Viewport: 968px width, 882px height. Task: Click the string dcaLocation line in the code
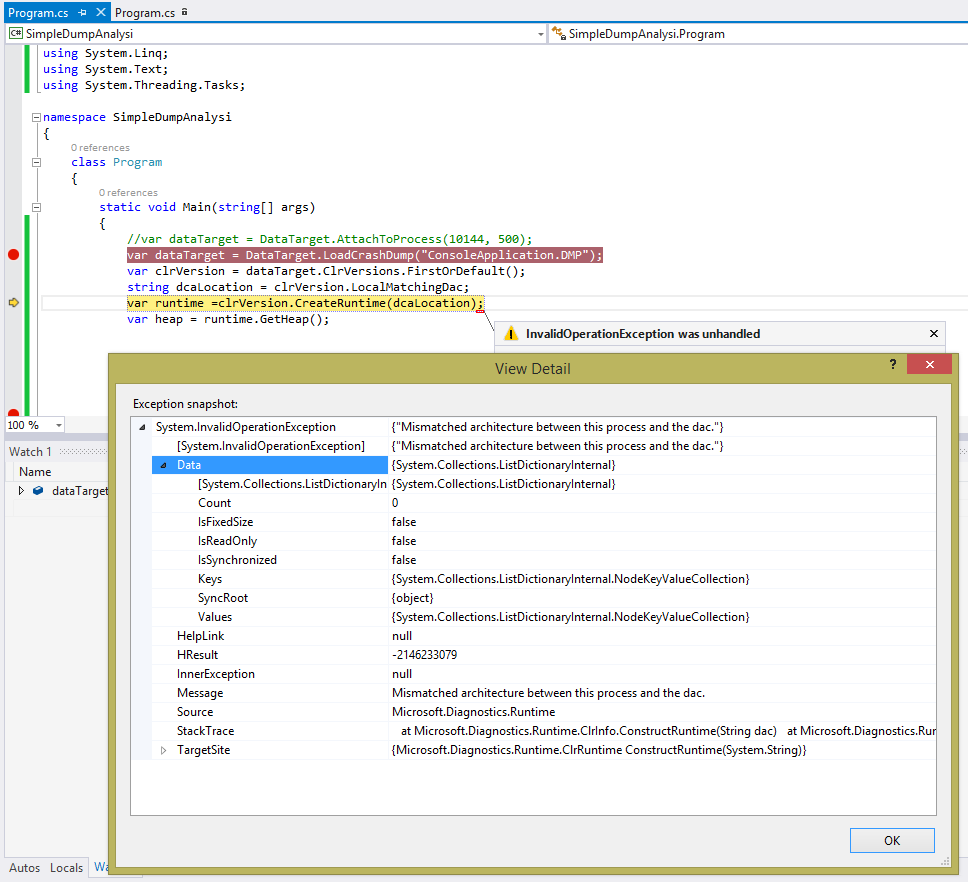tap(298, 287)
